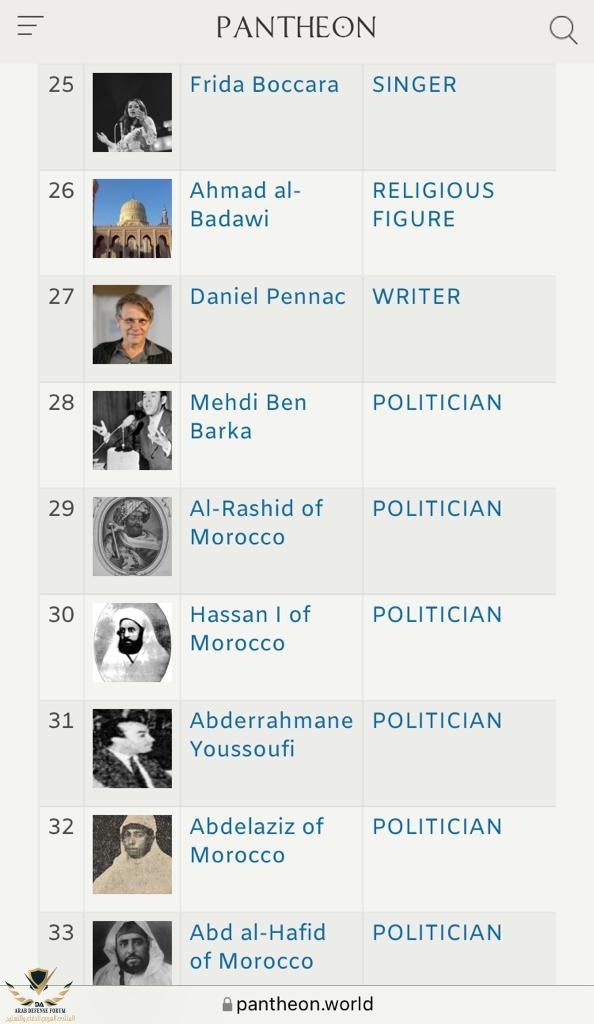
Task: Tap the pantheon.world address bar
Action: click(298, 1004)
